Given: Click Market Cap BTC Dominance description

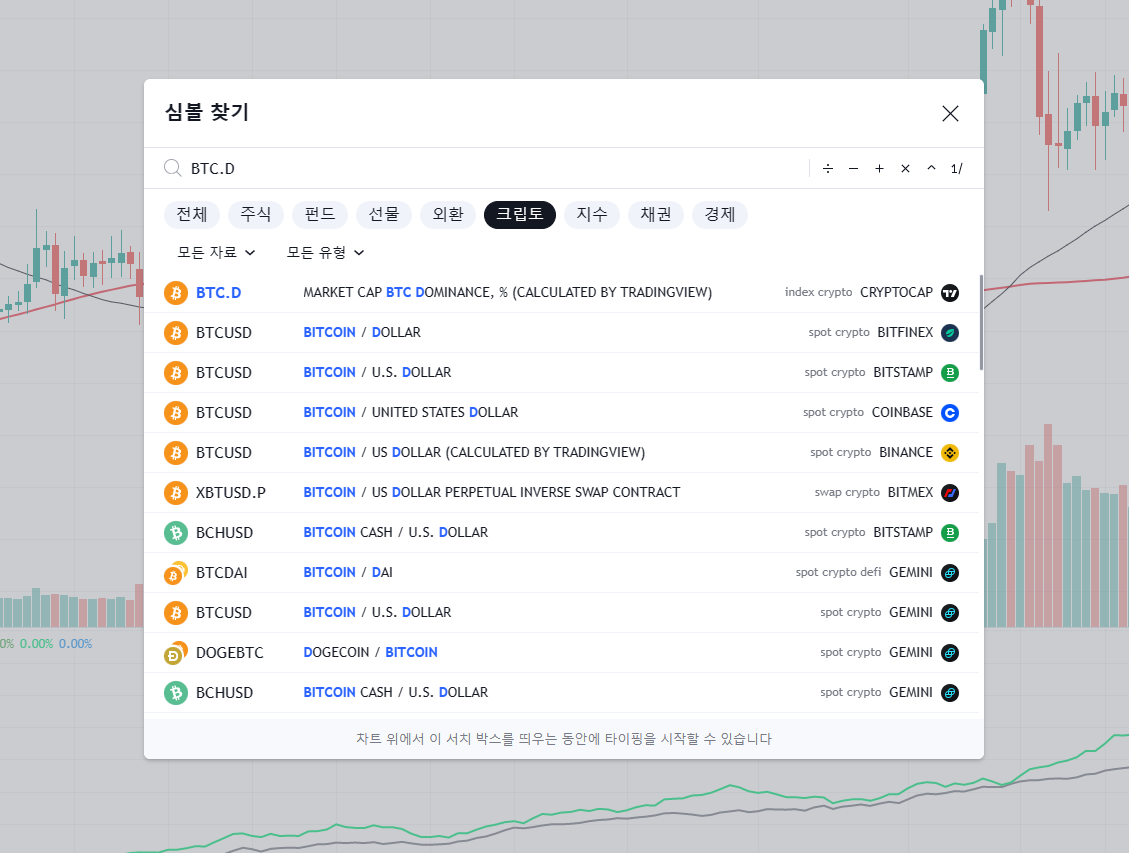Looking at the screenshot, I should [508, 292].
